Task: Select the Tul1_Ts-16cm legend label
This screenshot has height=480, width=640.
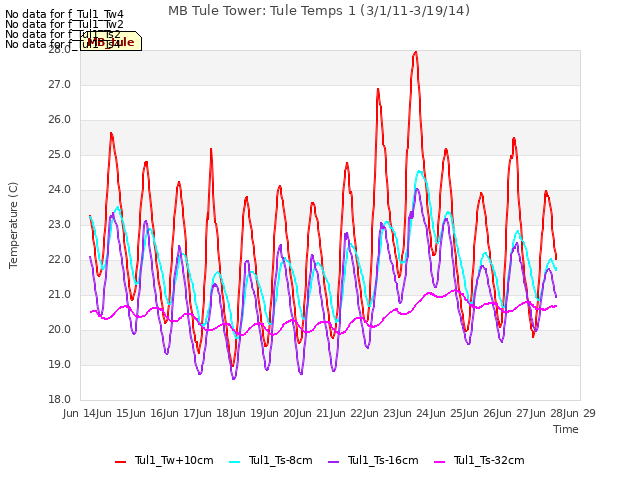Action: (383, 460)
